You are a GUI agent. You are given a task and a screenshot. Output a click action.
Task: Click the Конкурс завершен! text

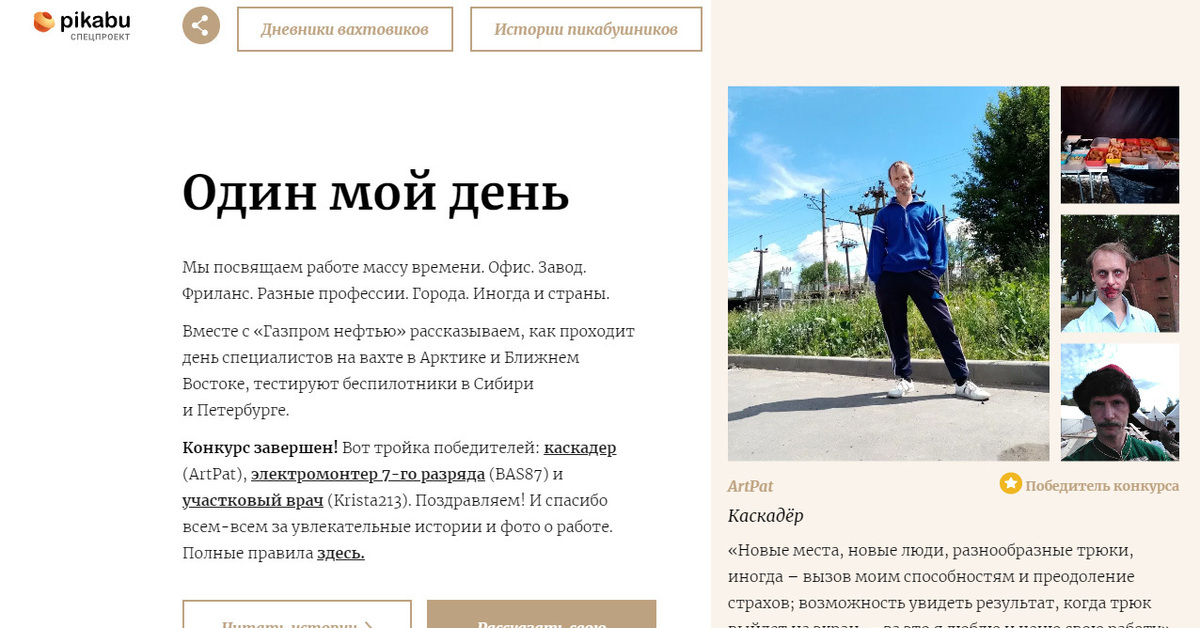pyautogui.click(x=260, y=447)
